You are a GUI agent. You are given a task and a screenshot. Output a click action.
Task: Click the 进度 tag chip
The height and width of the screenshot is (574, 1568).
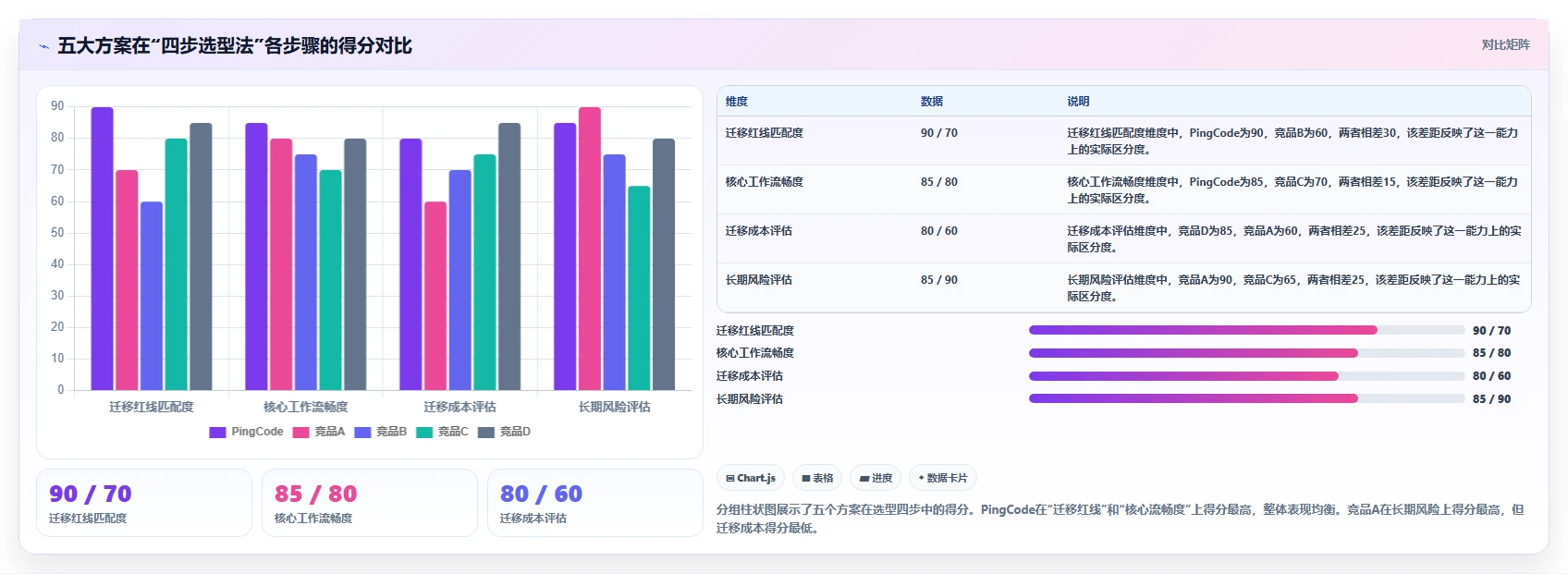click(876, 478)
